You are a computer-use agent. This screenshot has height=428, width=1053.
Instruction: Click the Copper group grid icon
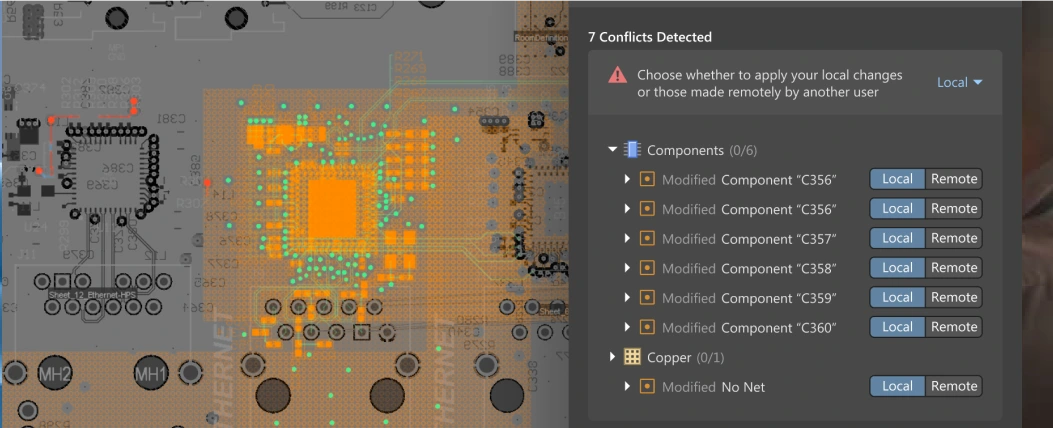pos(632,357)
